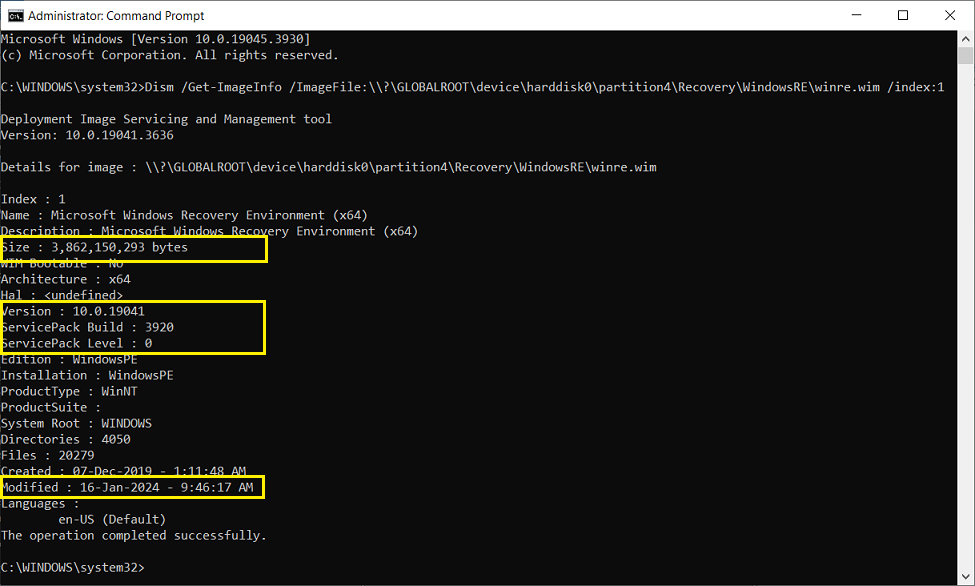Click the Directories : 4050 line

pos(66,439)
